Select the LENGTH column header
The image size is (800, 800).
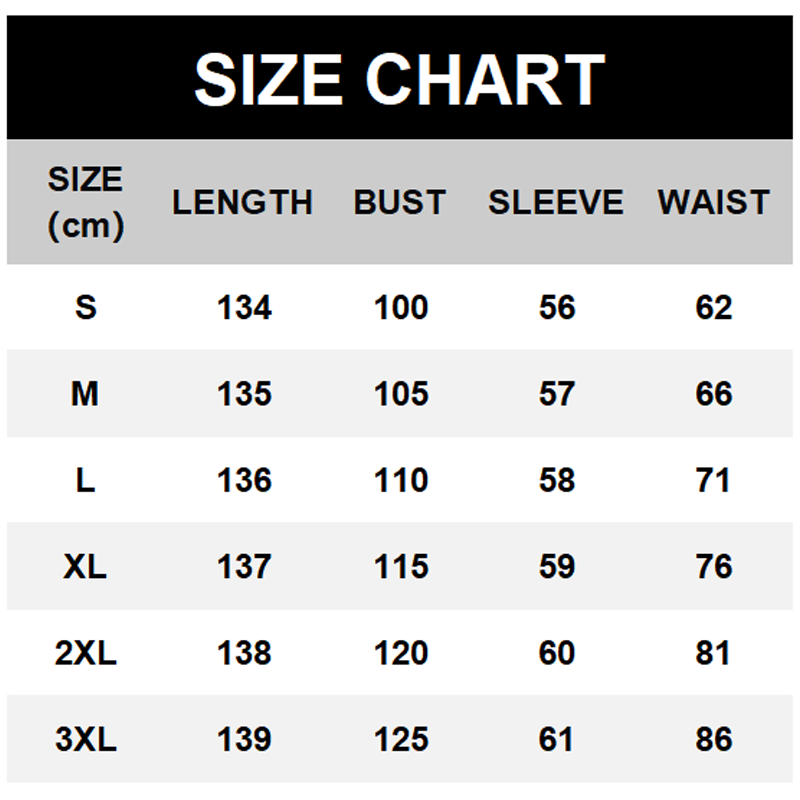[x=242, y=203]
